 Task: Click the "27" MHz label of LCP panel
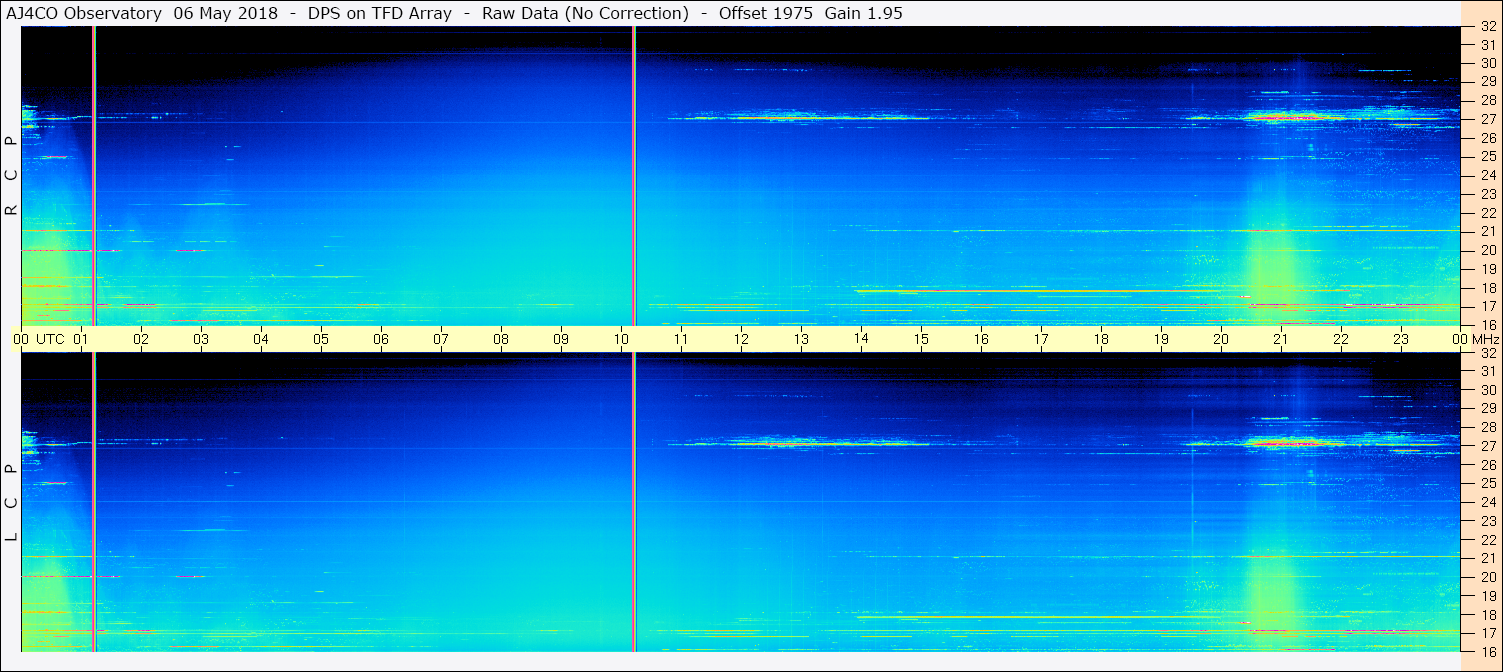tap(1487, 446)
